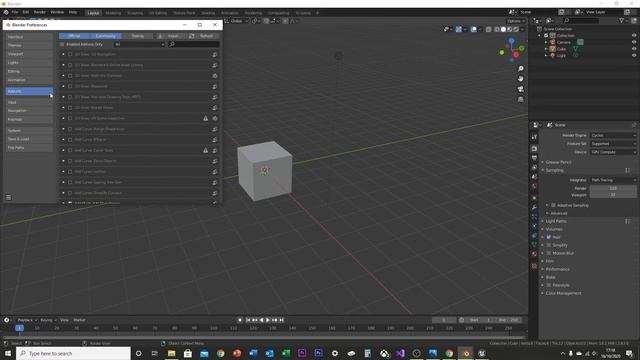640x360 pixels.
Task: Zoom the 3D viewport with magnifier gizmo
Action: point(520,69)
